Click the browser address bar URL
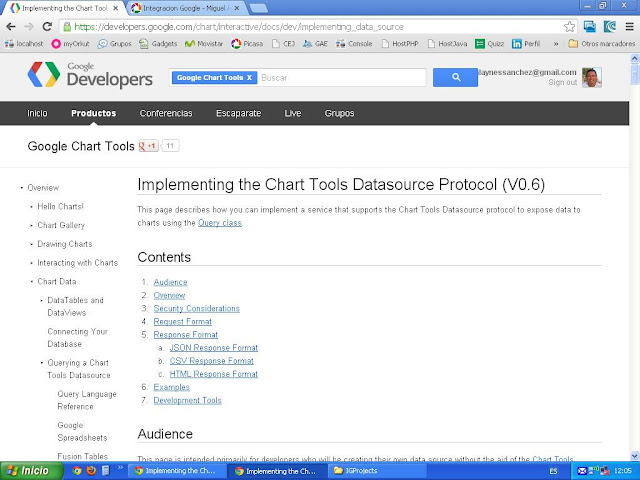Viewport: 640px width, 480px height. (239, 27)
